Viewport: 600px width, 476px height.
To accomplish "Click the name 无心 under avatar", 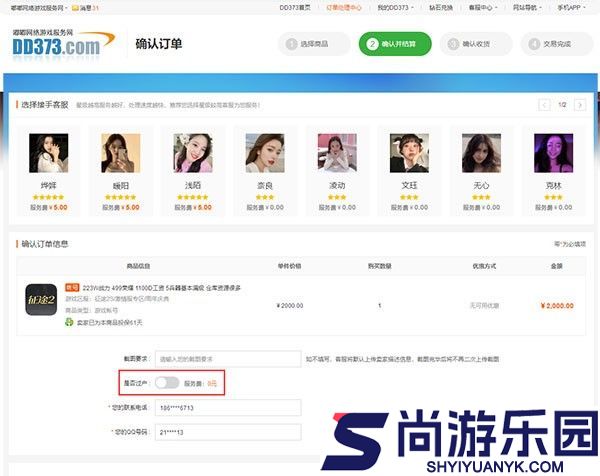I will click(481, 185).
